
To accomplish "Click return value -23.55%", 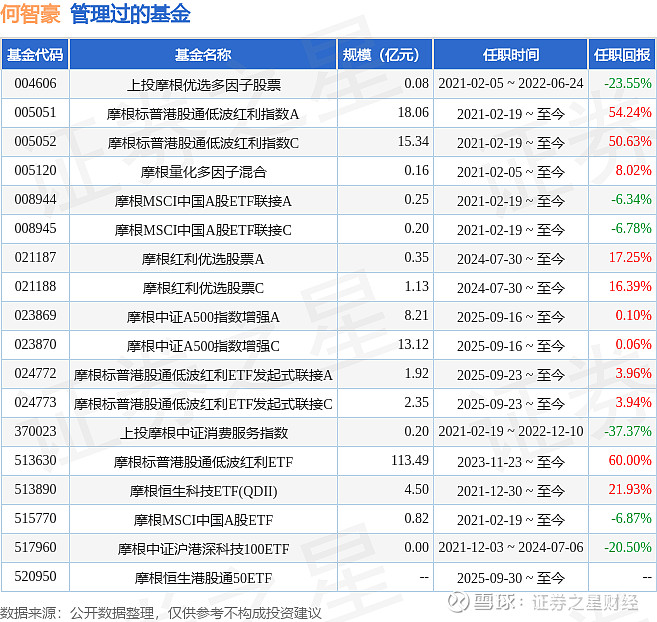I will coord(628,83).
